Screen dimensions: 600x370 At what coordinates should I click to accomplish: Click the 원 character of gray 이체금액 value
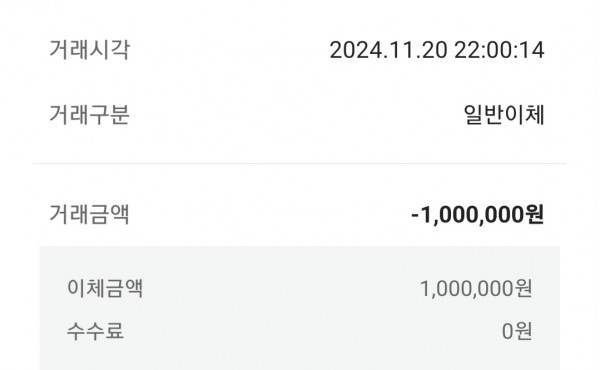click(x=523, y=288)
